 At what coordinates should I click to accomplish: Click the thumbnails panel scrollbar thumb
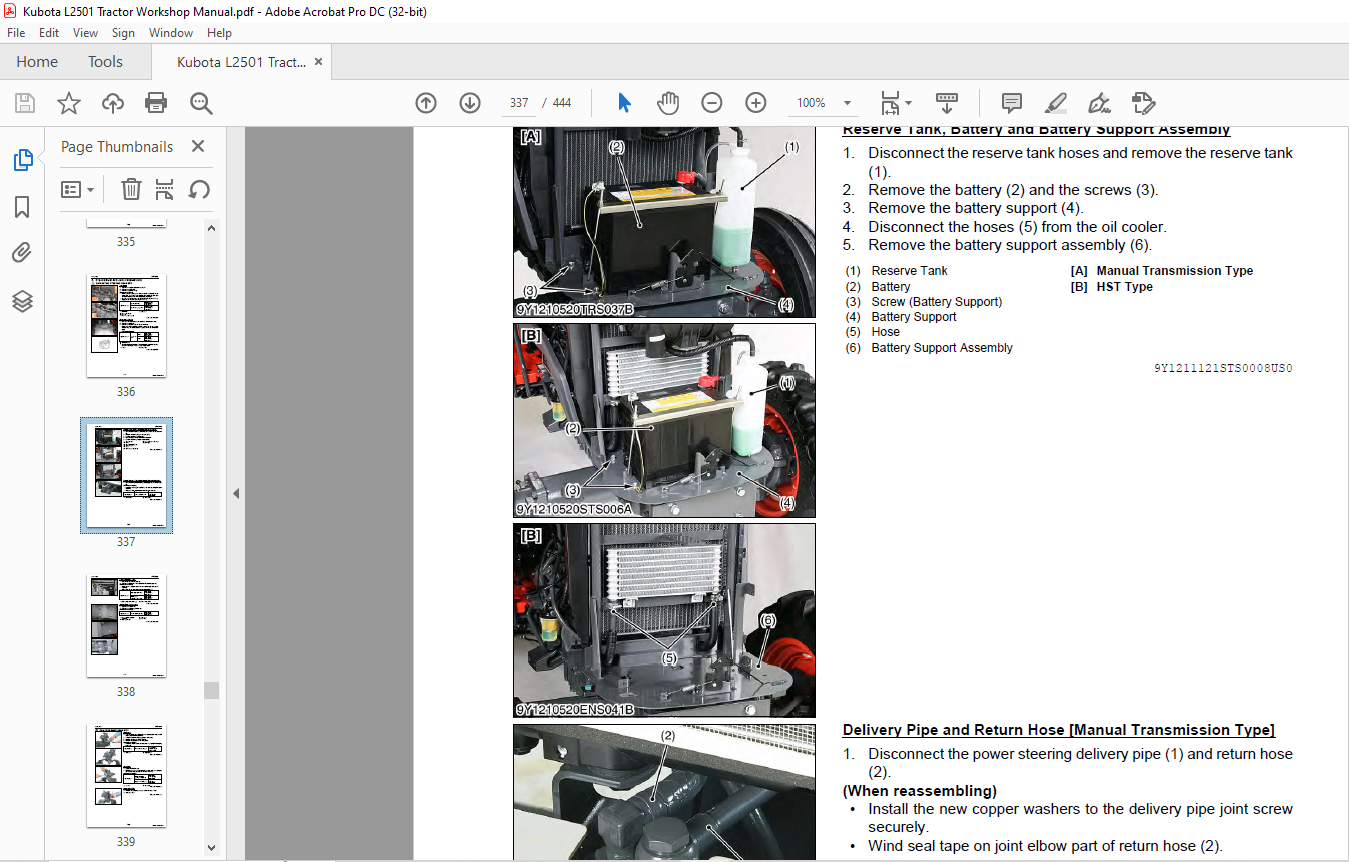coord(211,690)
